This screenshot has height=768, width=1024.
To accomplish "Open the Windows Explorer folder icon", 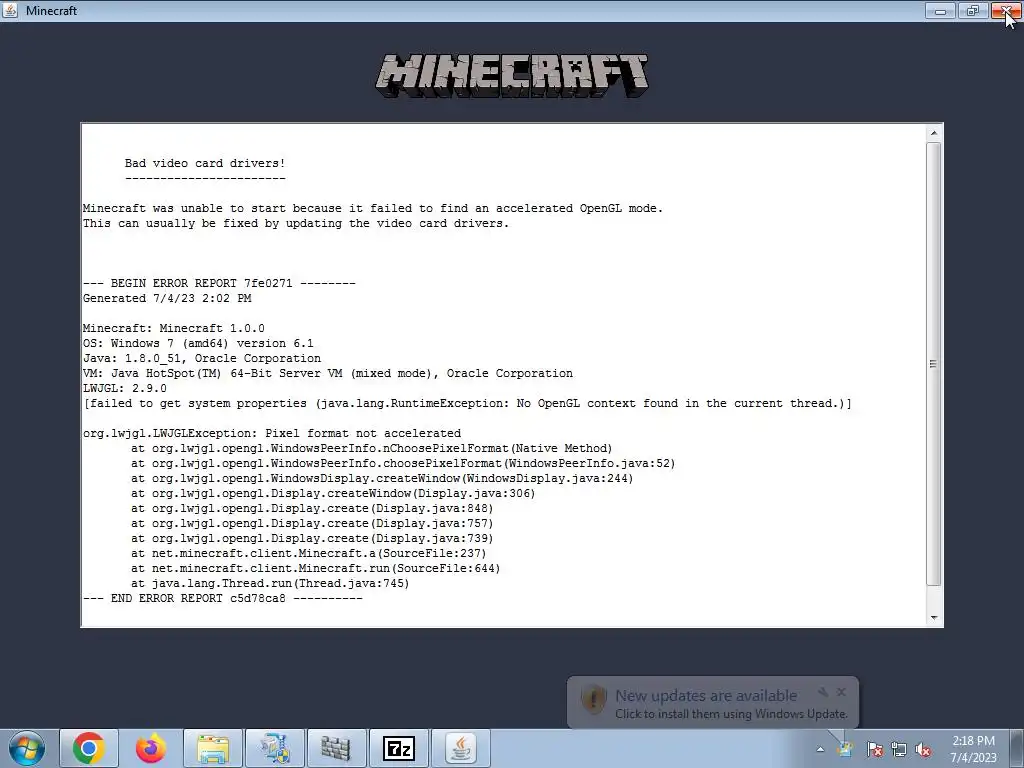I will 213,748.
